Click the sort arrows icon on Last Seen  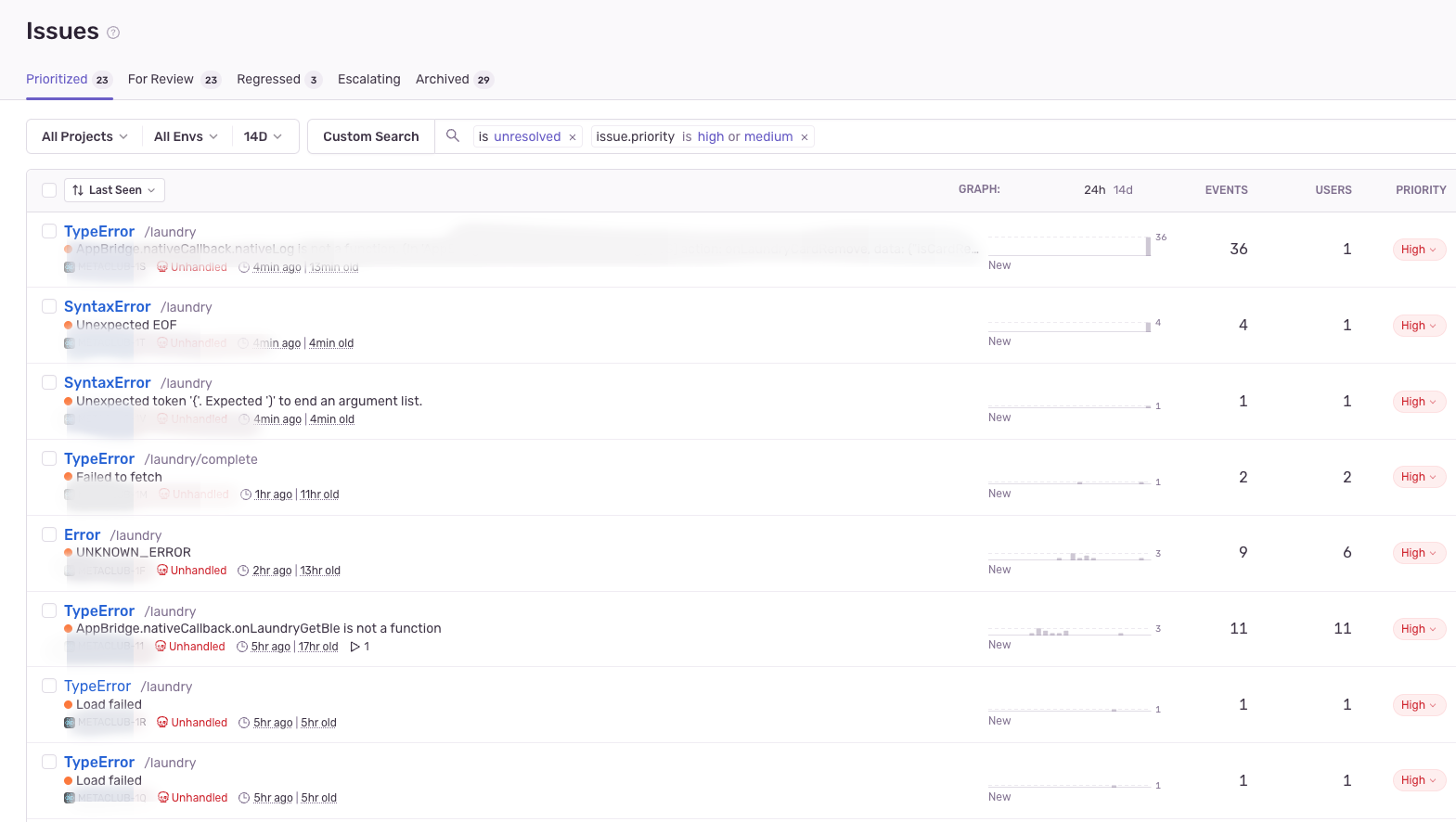(x=78, y=190)
